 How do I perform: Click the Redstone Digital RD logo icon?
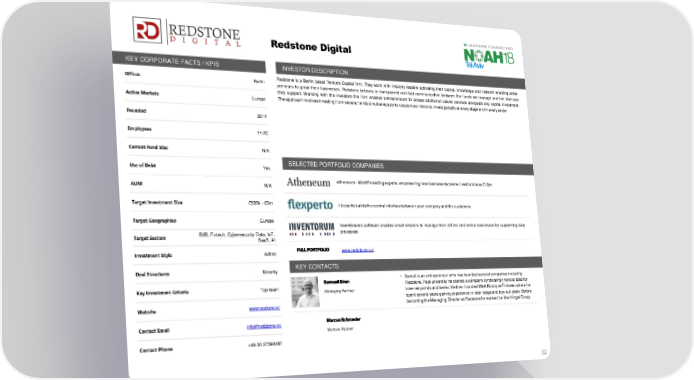(x=147, y=30)
